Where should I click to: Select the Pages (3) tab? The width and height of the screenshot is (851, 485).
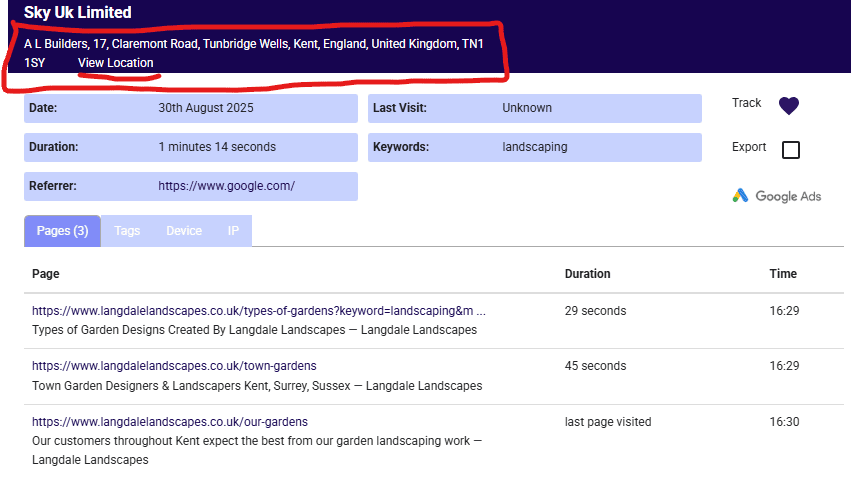tap(62, 231)
